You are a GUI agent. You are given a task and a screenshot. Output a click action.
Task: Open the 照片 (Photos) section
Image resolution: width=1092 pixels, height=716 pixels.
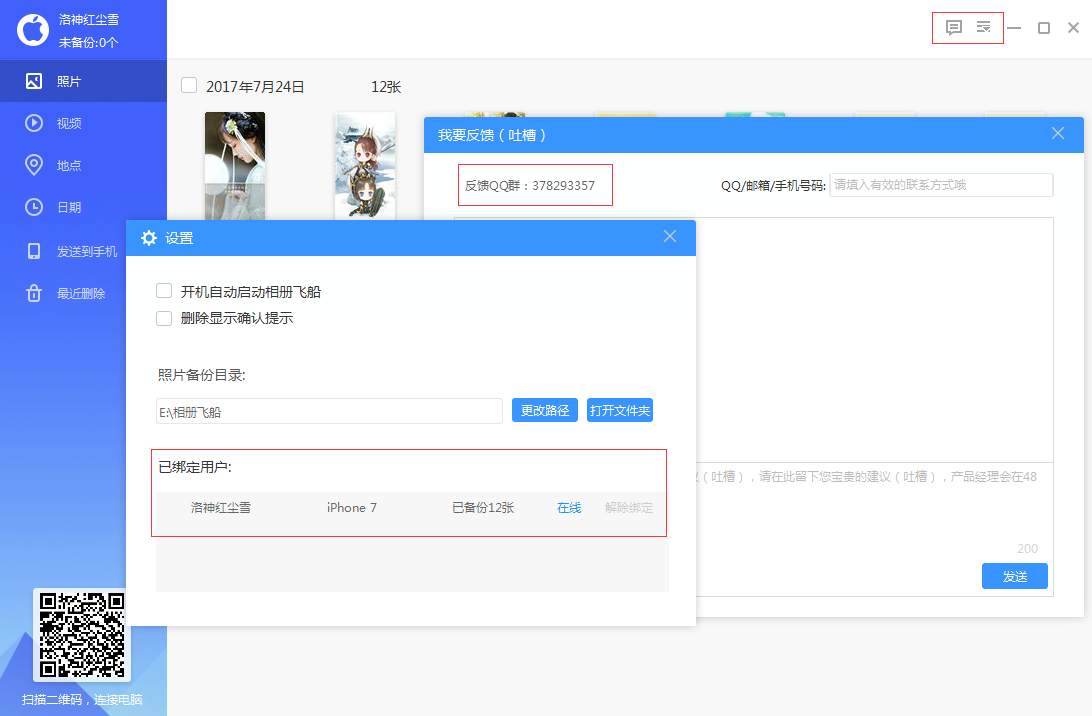84,81
